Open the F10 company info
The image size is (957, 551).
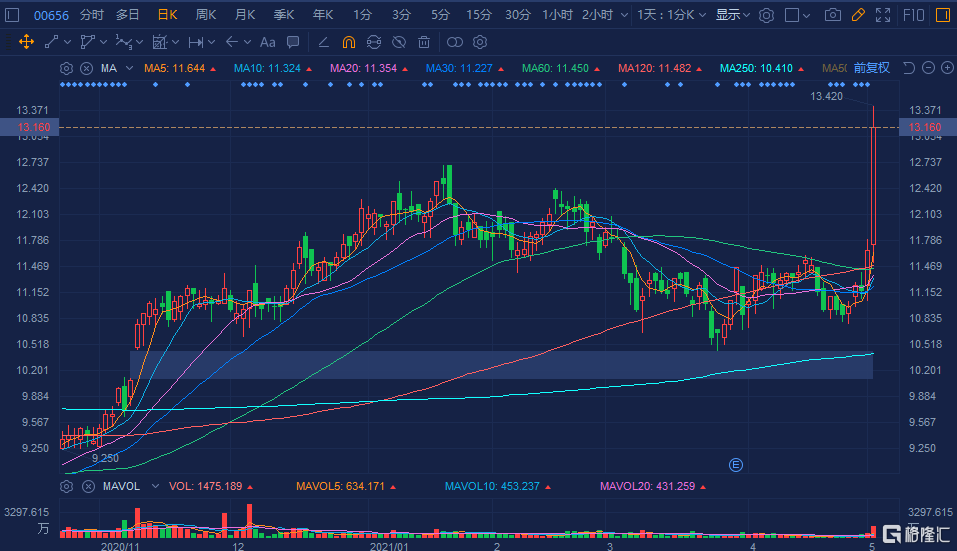[x=913, y=15]
